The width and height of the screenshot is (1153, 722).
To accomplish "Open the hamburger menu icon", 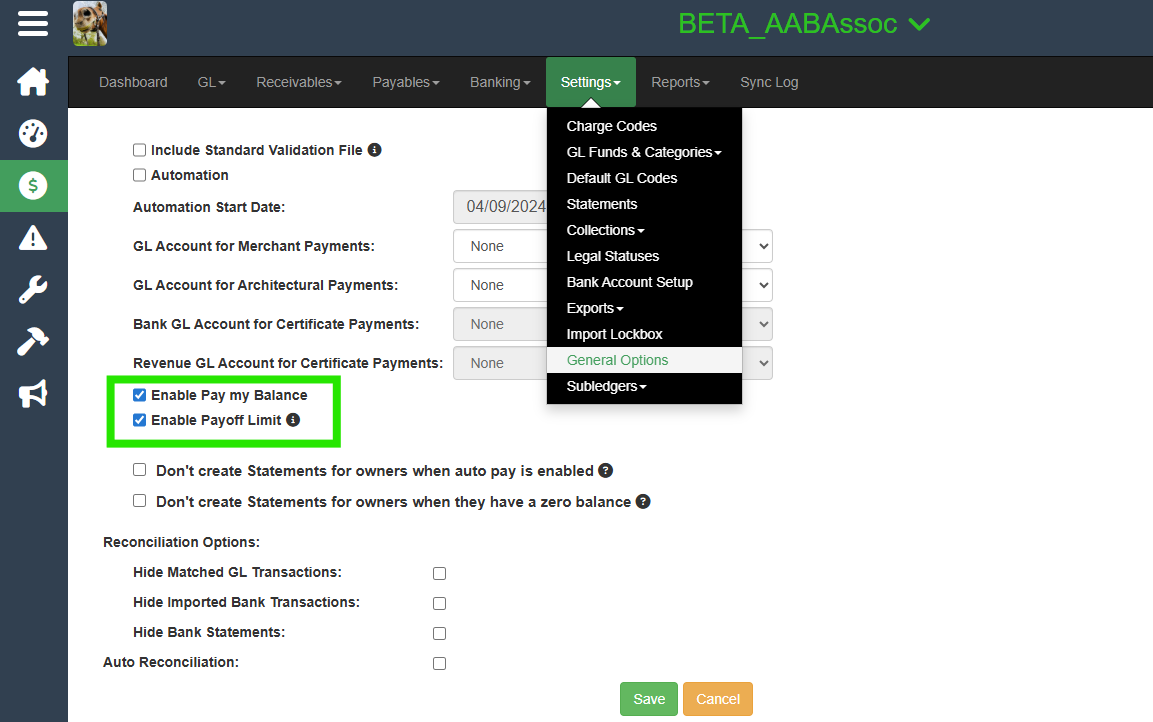I will pyautogui.click(x=33, y=23).
